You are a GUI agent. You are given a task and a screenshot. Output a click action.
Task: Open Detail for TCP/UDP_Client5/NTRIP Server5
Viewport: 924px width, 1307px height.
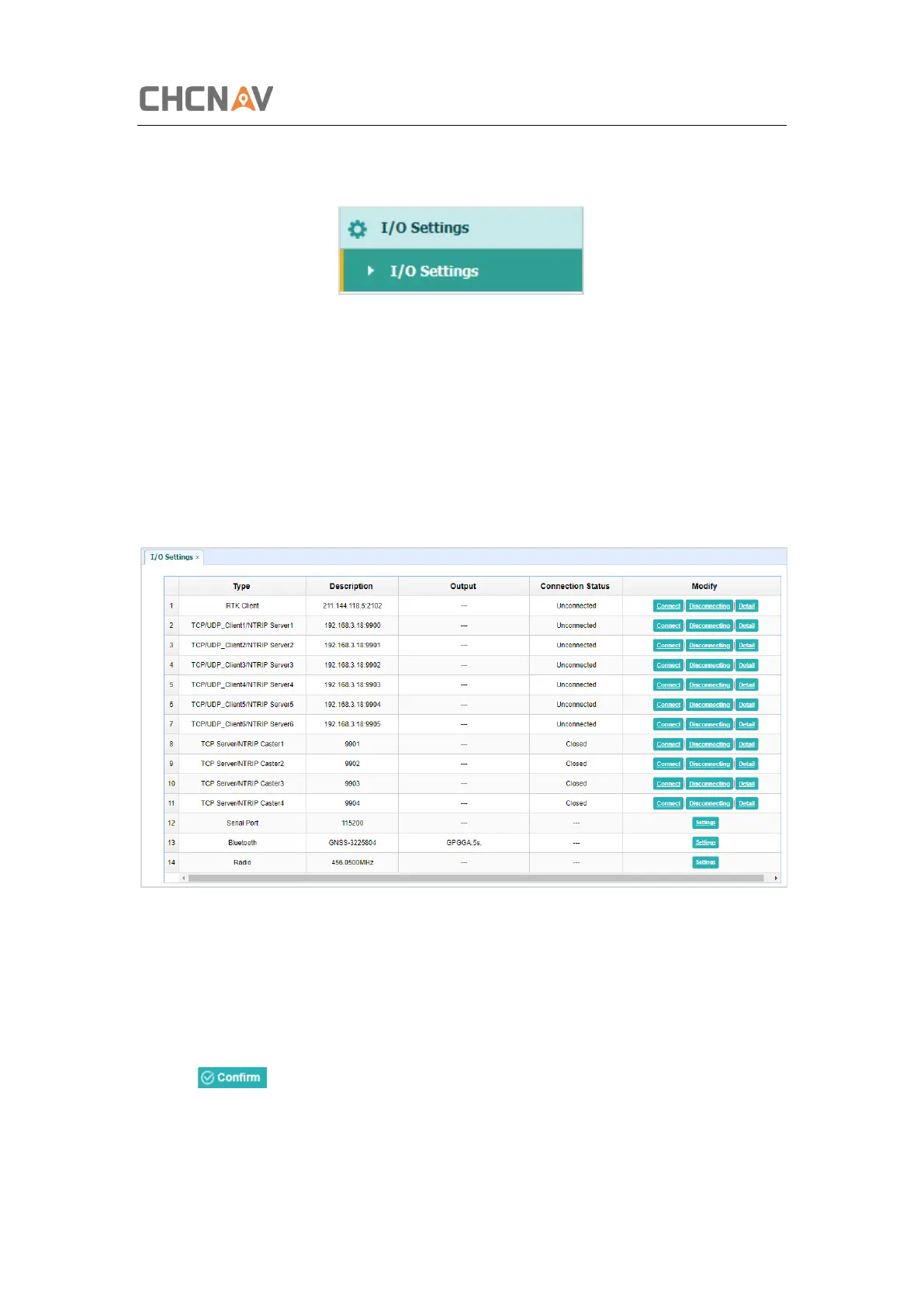(746, 705)
